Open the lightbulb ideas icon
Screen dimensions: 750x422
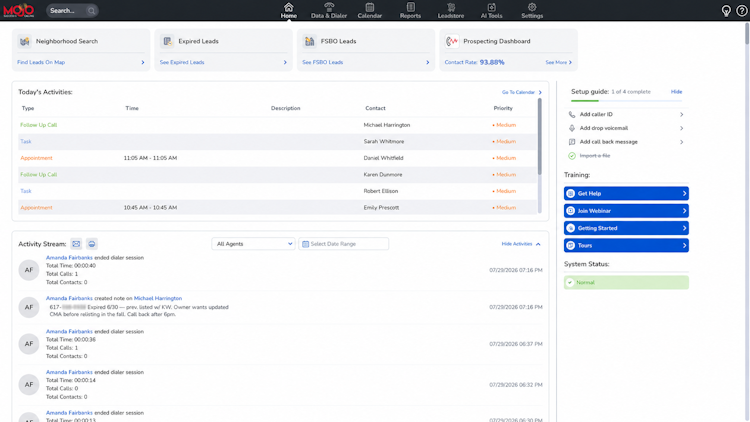[726, 11]
